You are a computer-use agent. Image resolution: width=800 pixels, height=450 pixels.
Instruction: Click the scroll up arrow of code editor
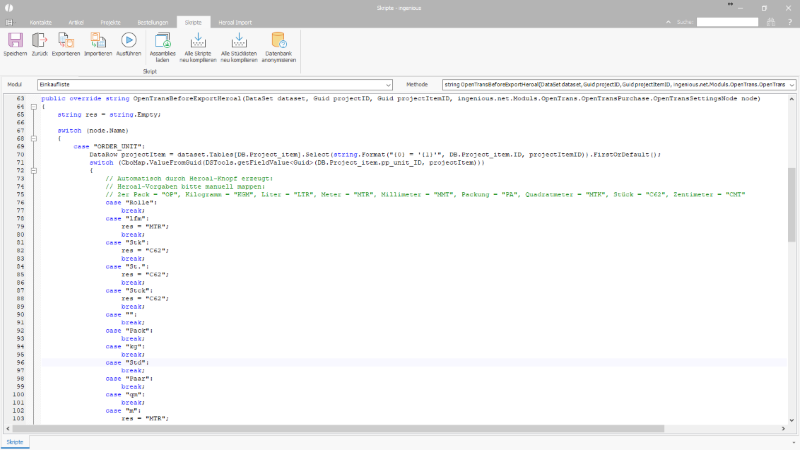[791, 98]
